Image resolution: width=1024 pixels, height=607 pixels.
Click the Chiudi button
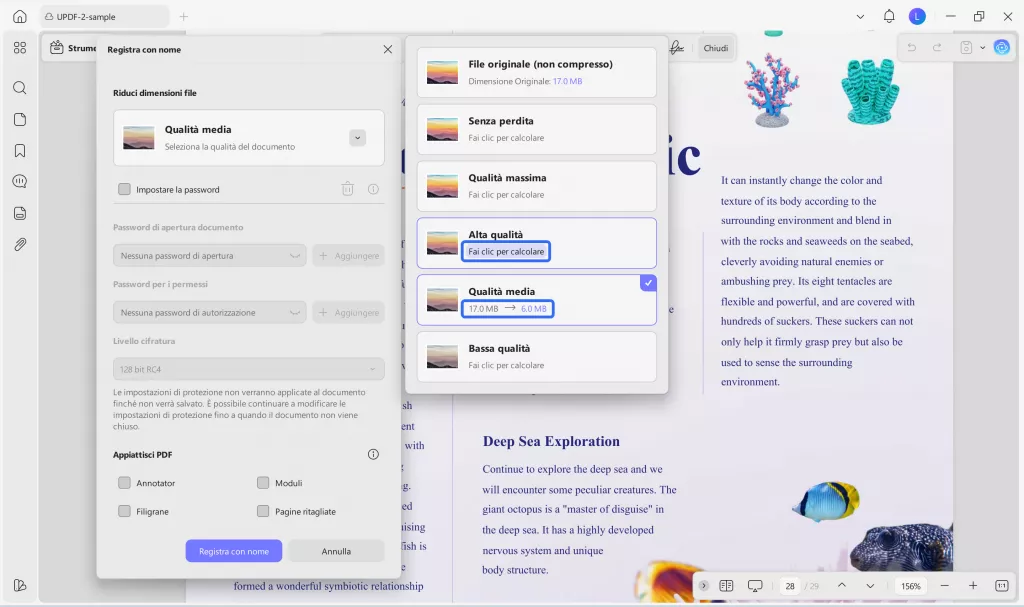(716, 48)
